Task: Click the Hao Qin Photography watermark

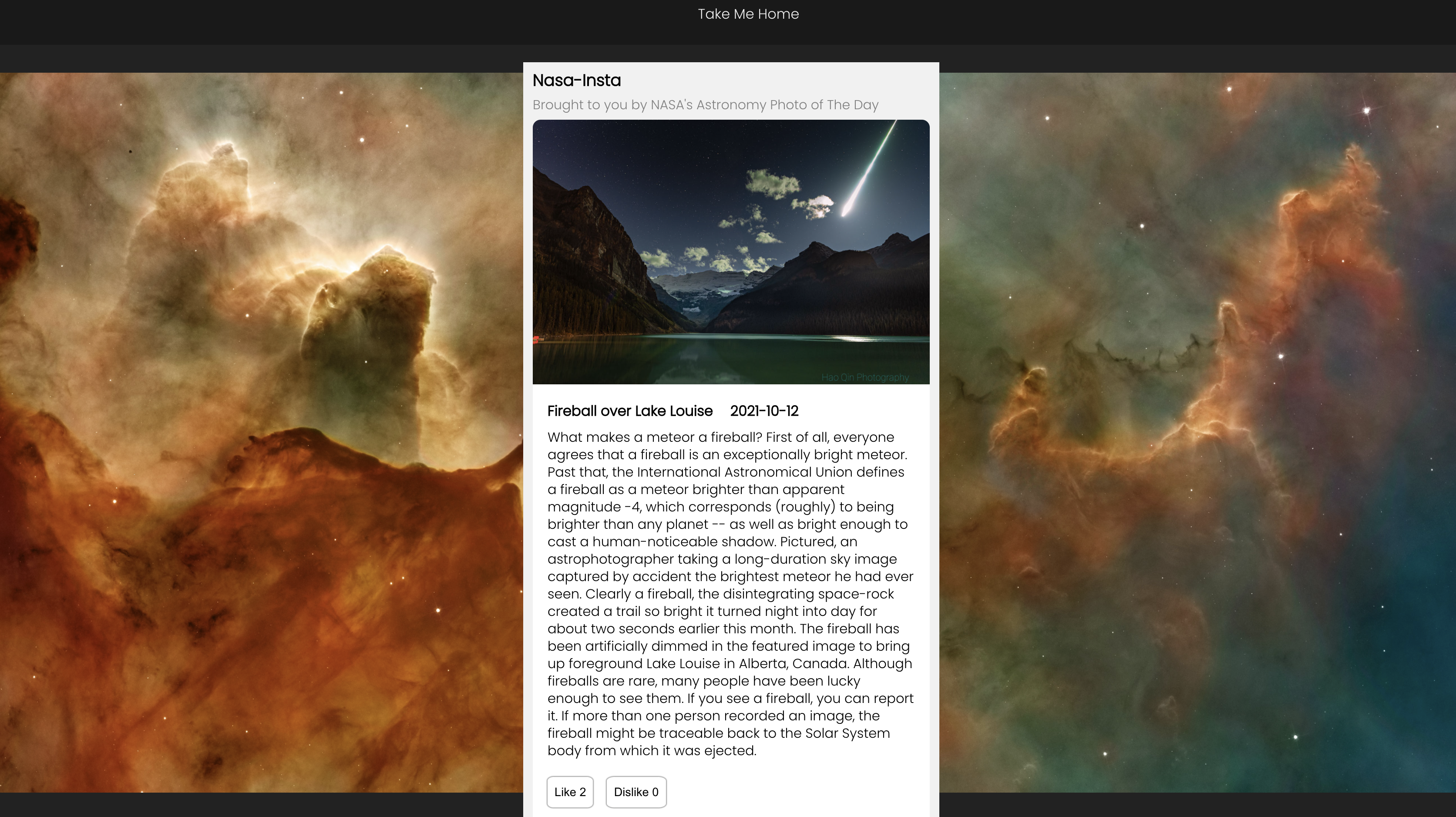Action: point(865,377)
